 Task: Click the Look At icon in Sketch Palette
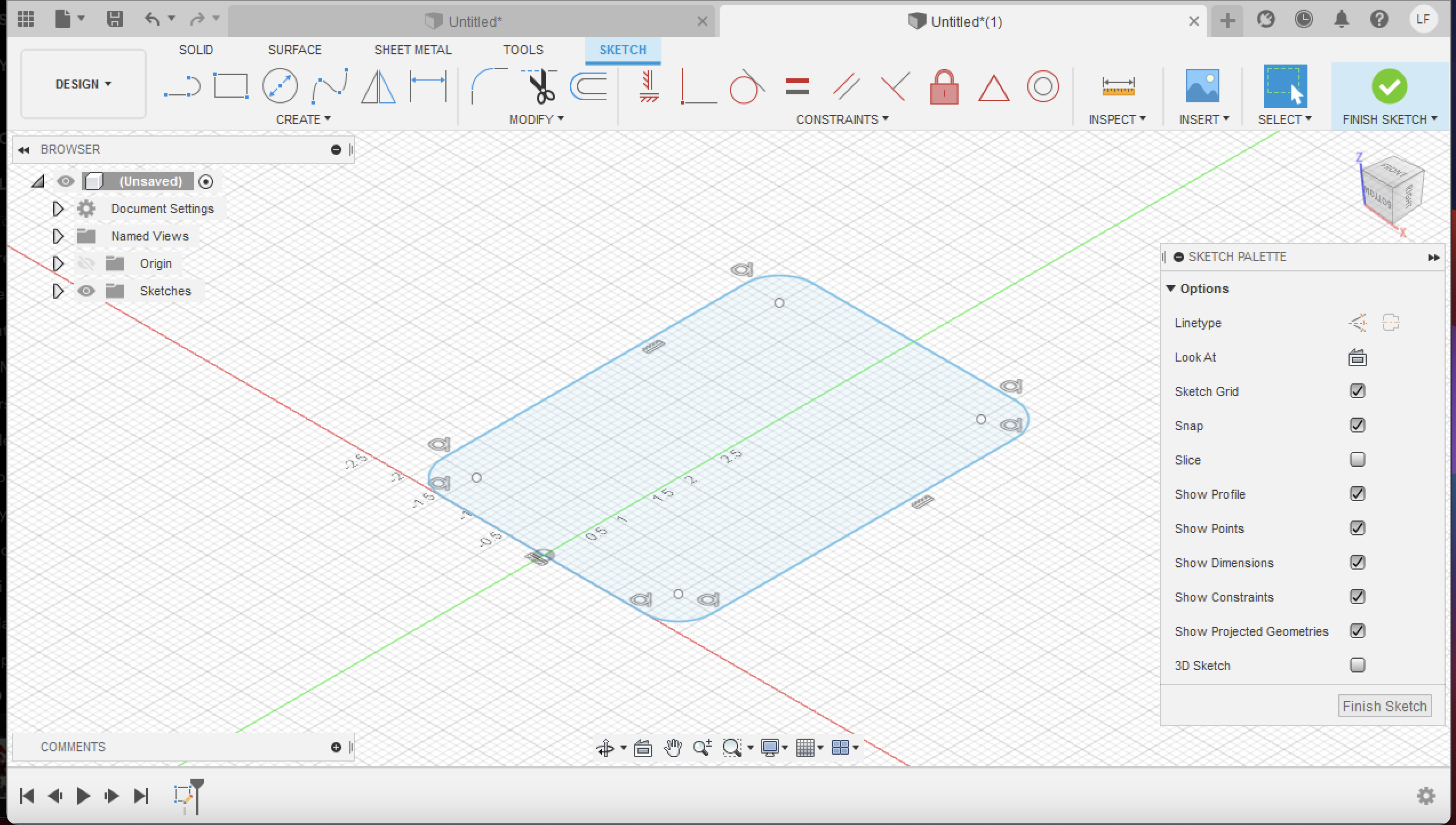pos(1358,357)
